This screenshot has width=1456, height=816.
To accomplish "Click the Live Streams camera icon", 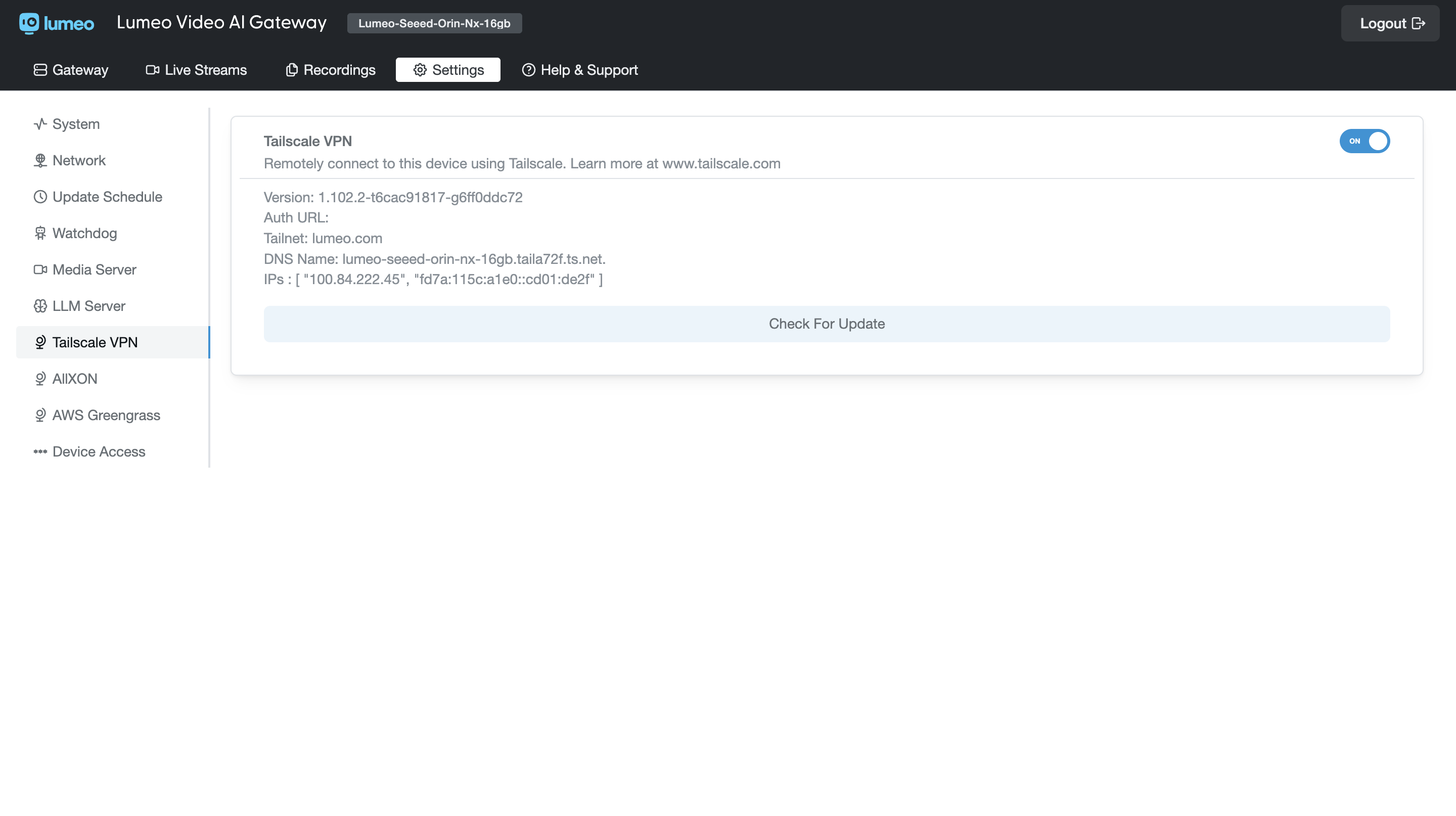I will [x=153, y=70].
